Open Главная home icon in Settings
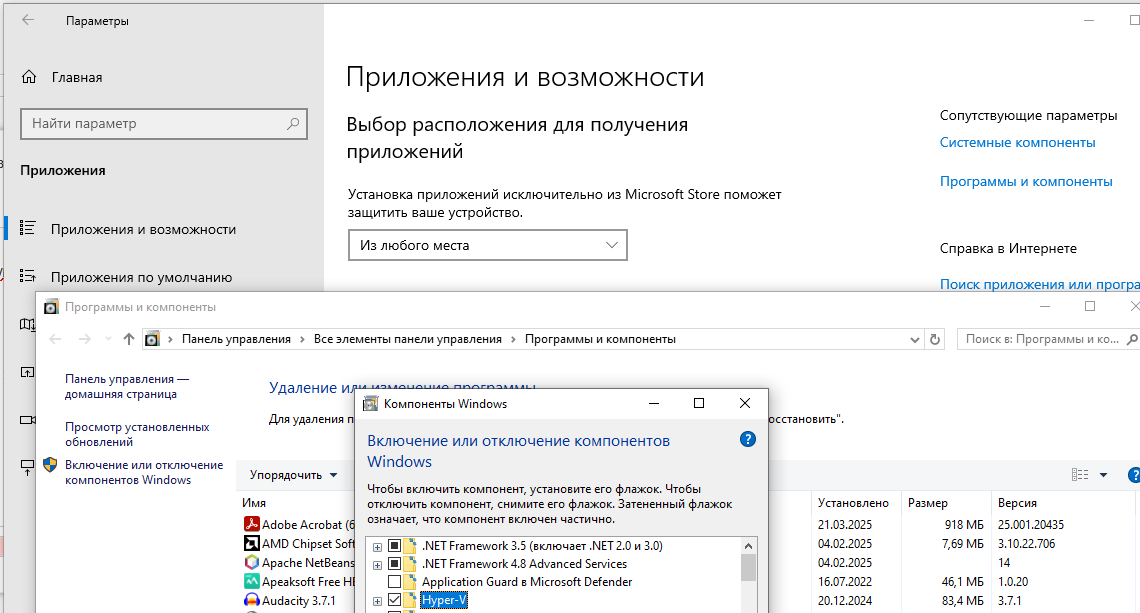1140x613 pixels. (x=30, y=78)
